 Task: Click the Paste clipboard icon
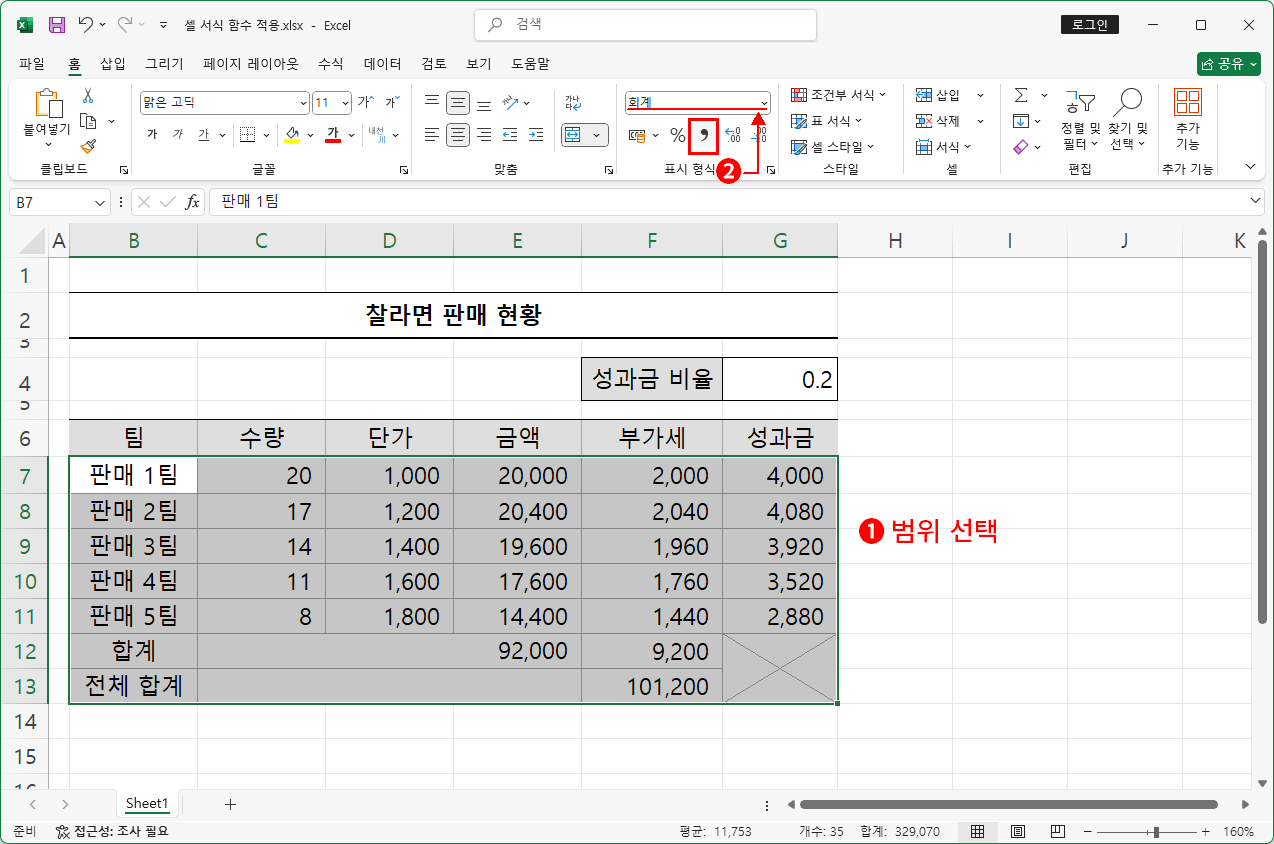point(47,104)
